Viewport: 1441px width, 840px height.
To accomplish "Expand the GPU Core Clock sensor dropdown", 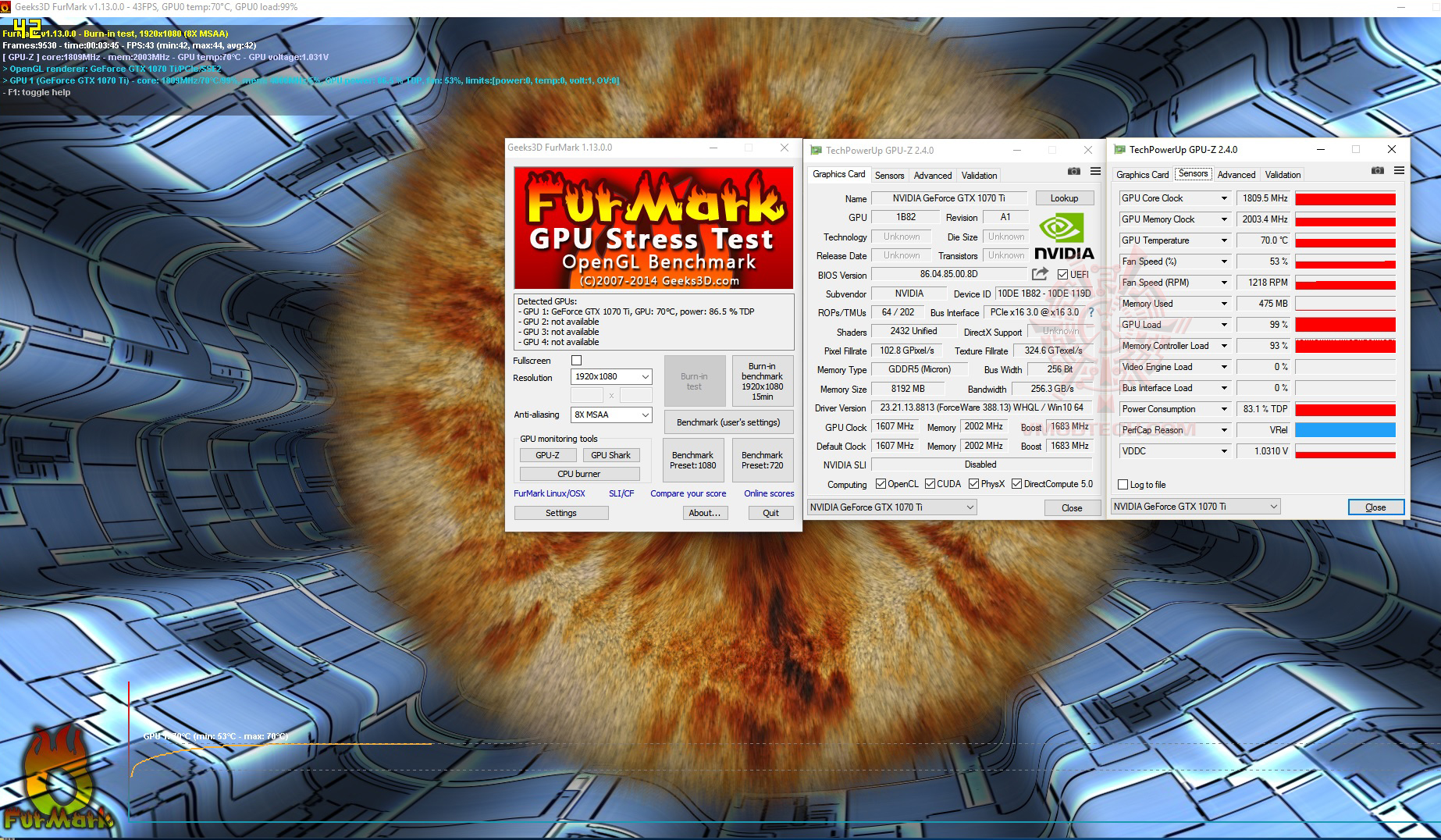I will pos(1224,198).
